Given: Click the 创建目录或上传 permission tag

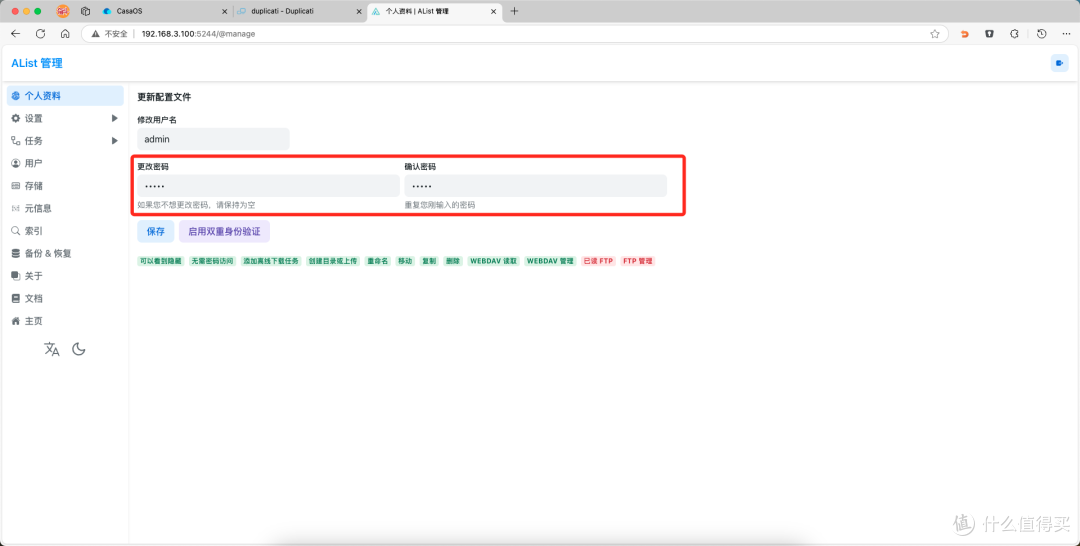Looking at the screenshot, I should [x=333, y=261].
